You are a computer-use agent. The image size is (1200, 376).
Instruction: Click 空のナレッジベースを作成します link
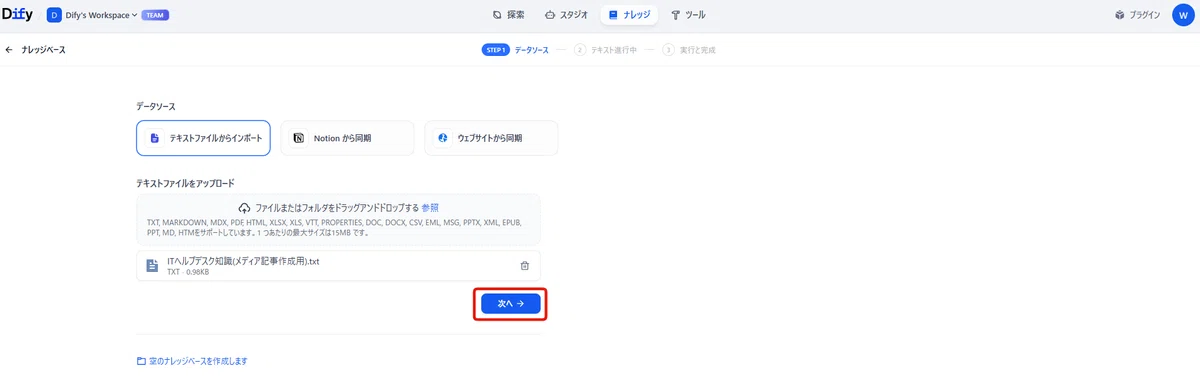tap(198, 360)
